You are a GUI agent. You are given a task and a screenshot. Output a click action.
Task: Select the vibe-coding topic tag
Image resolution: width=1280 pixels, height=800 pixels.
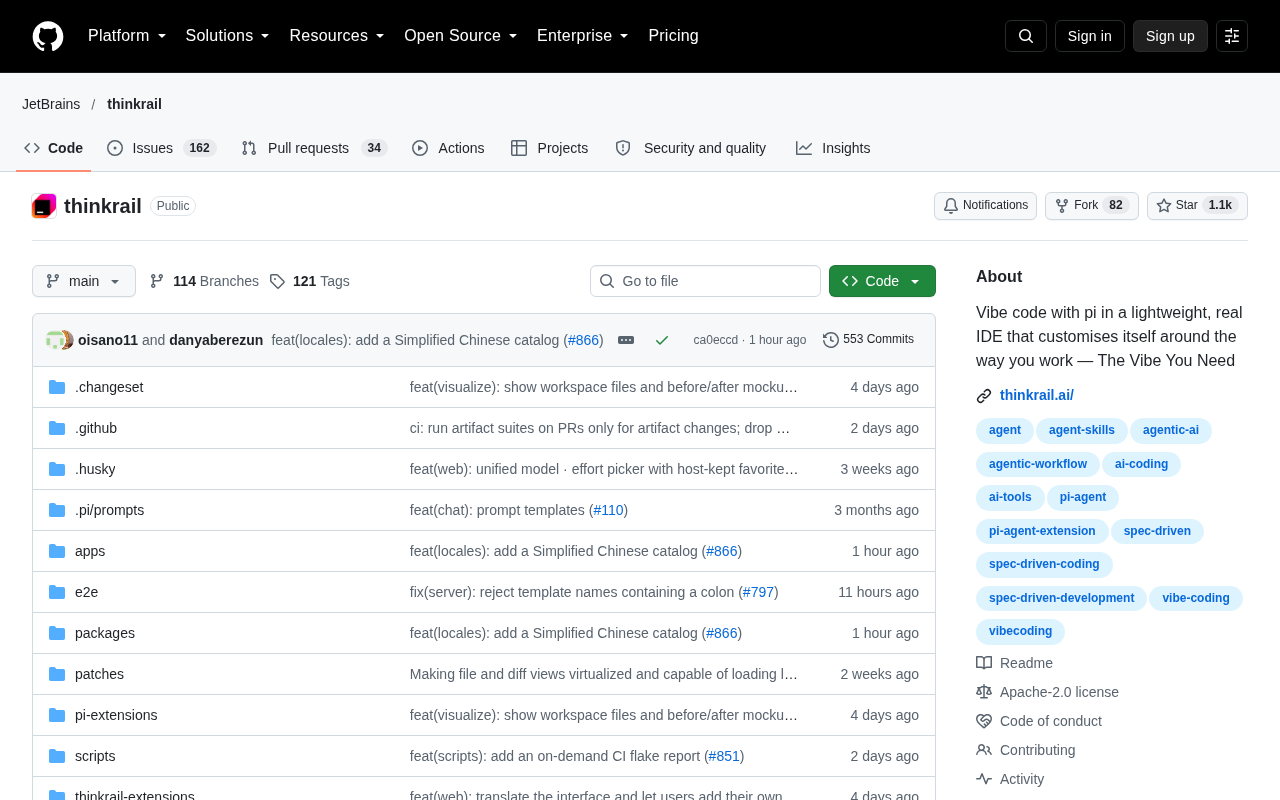point(1196,598)
